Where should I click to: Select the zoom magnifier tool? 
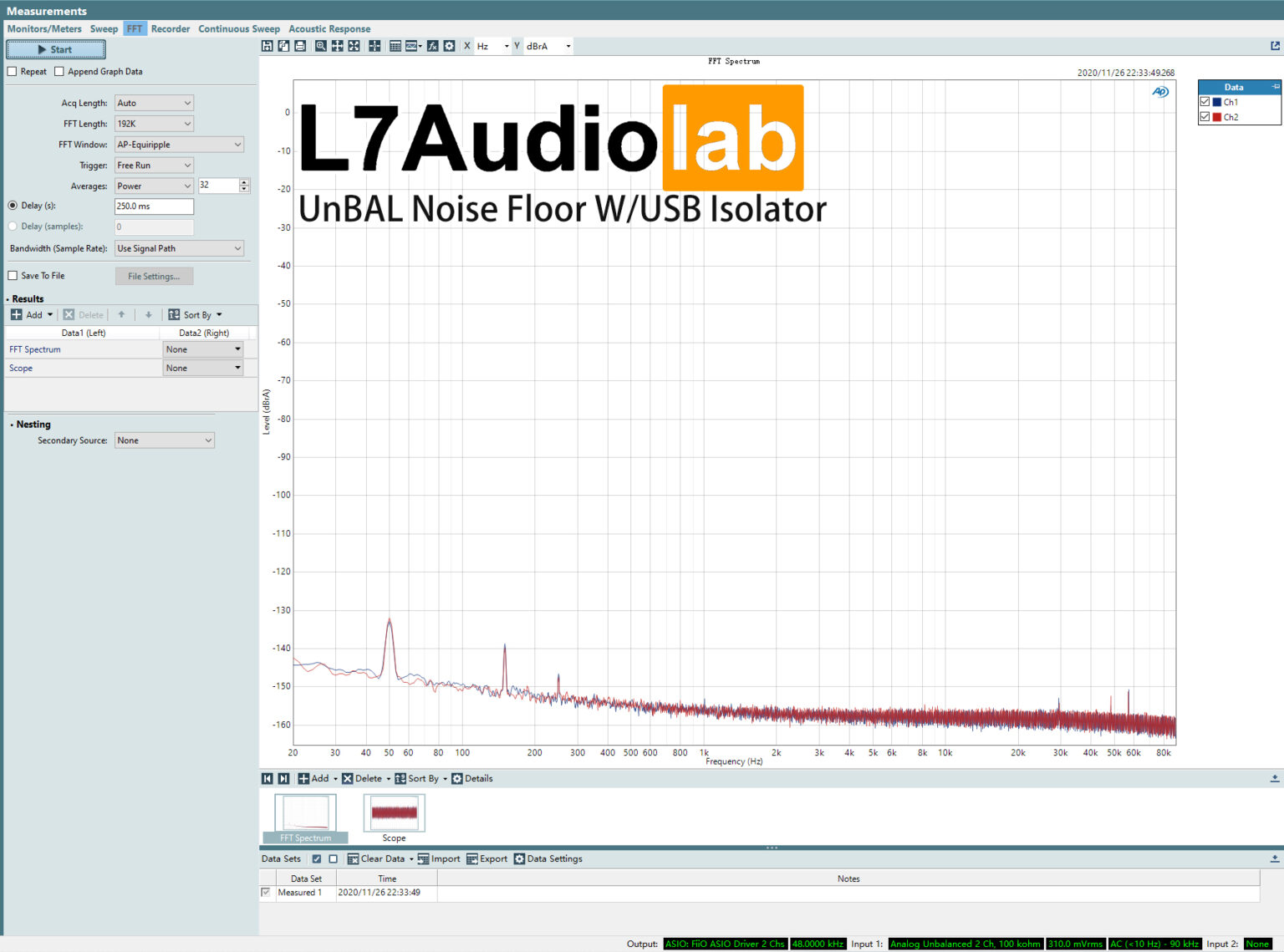[x=321, y=46]
